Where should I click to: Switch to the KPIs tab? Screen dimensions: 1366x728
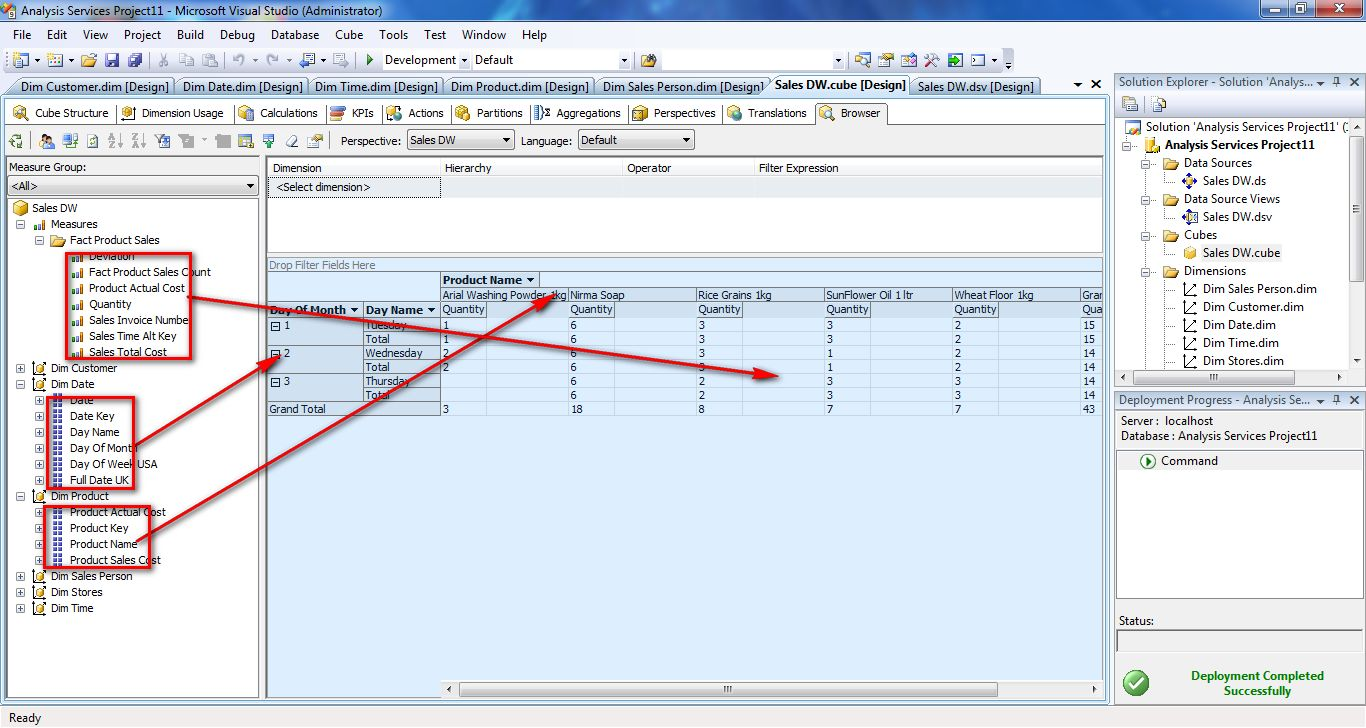click(x=351, y=113)
